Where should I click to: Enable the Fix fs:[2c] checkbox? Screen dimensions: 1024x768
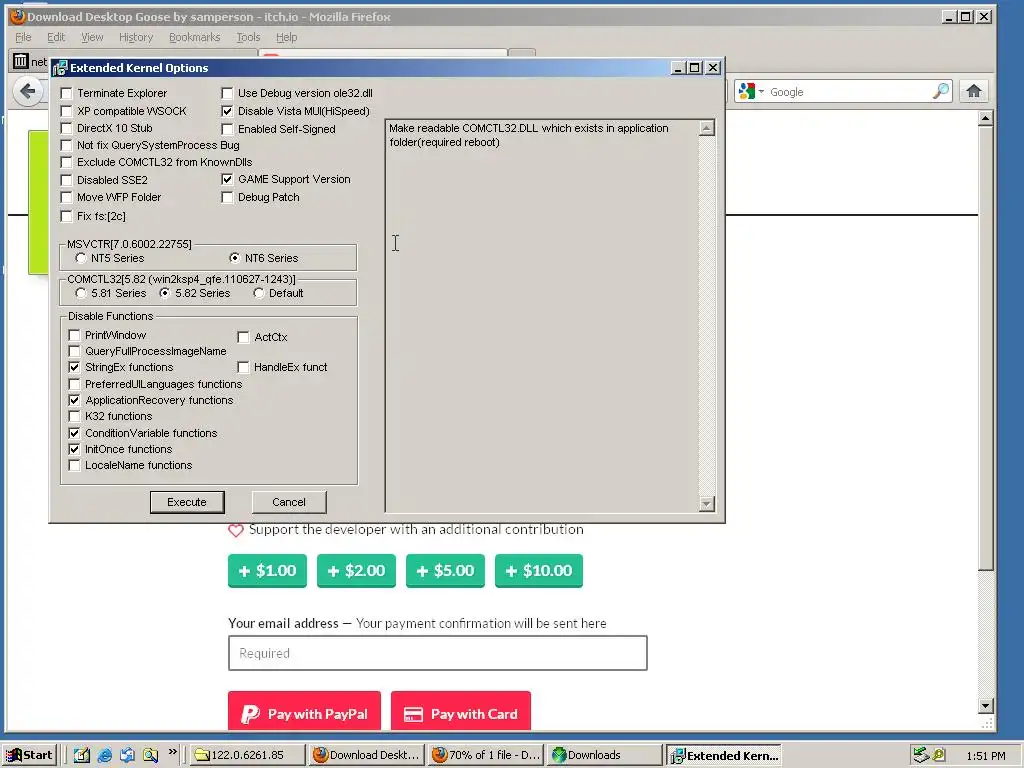click(x=67, y=216)
